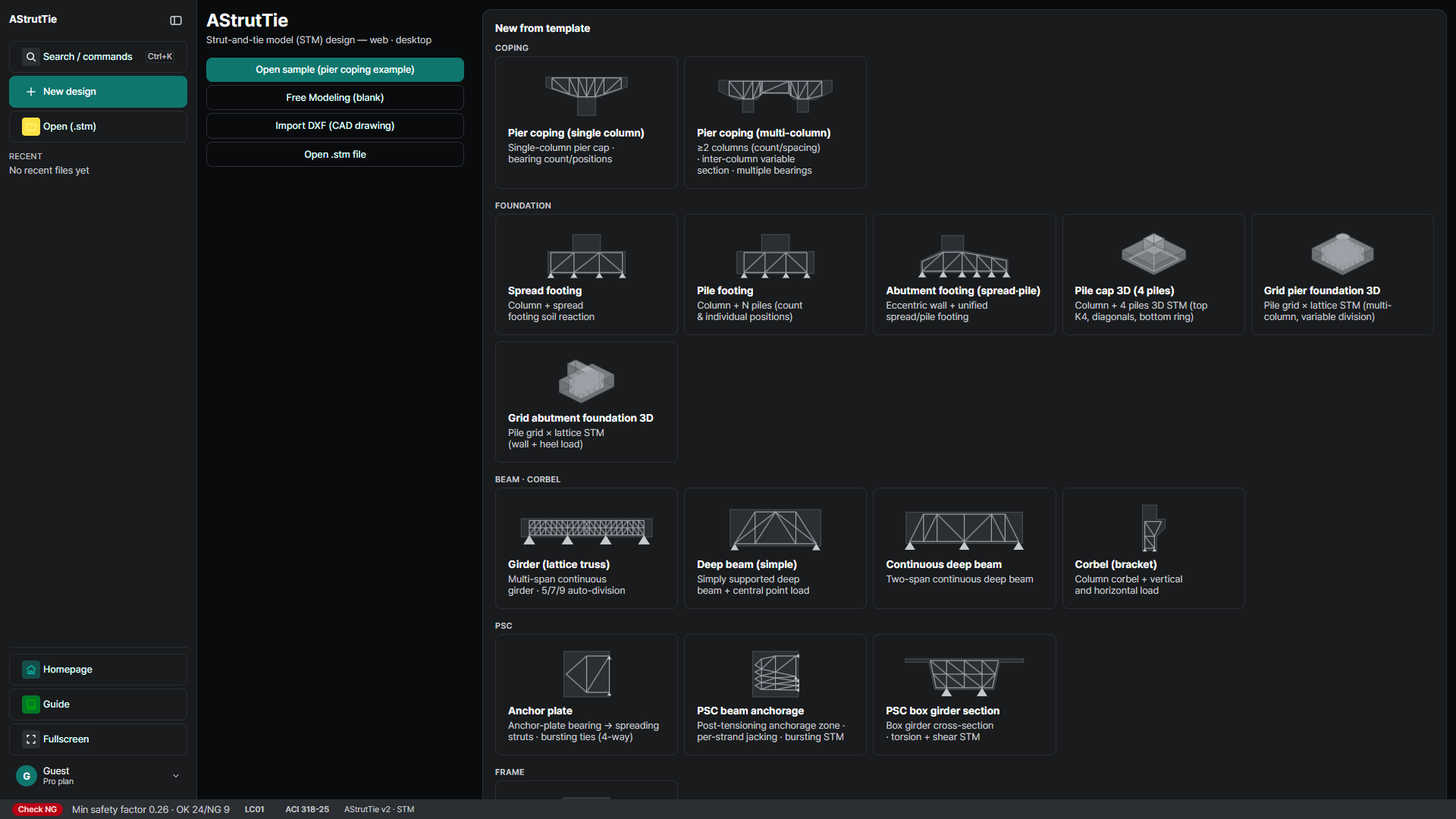Select the Grid pier foundation 3D icon
1456x819 pixels.
pyautogui.click(x=1342, y=253)
